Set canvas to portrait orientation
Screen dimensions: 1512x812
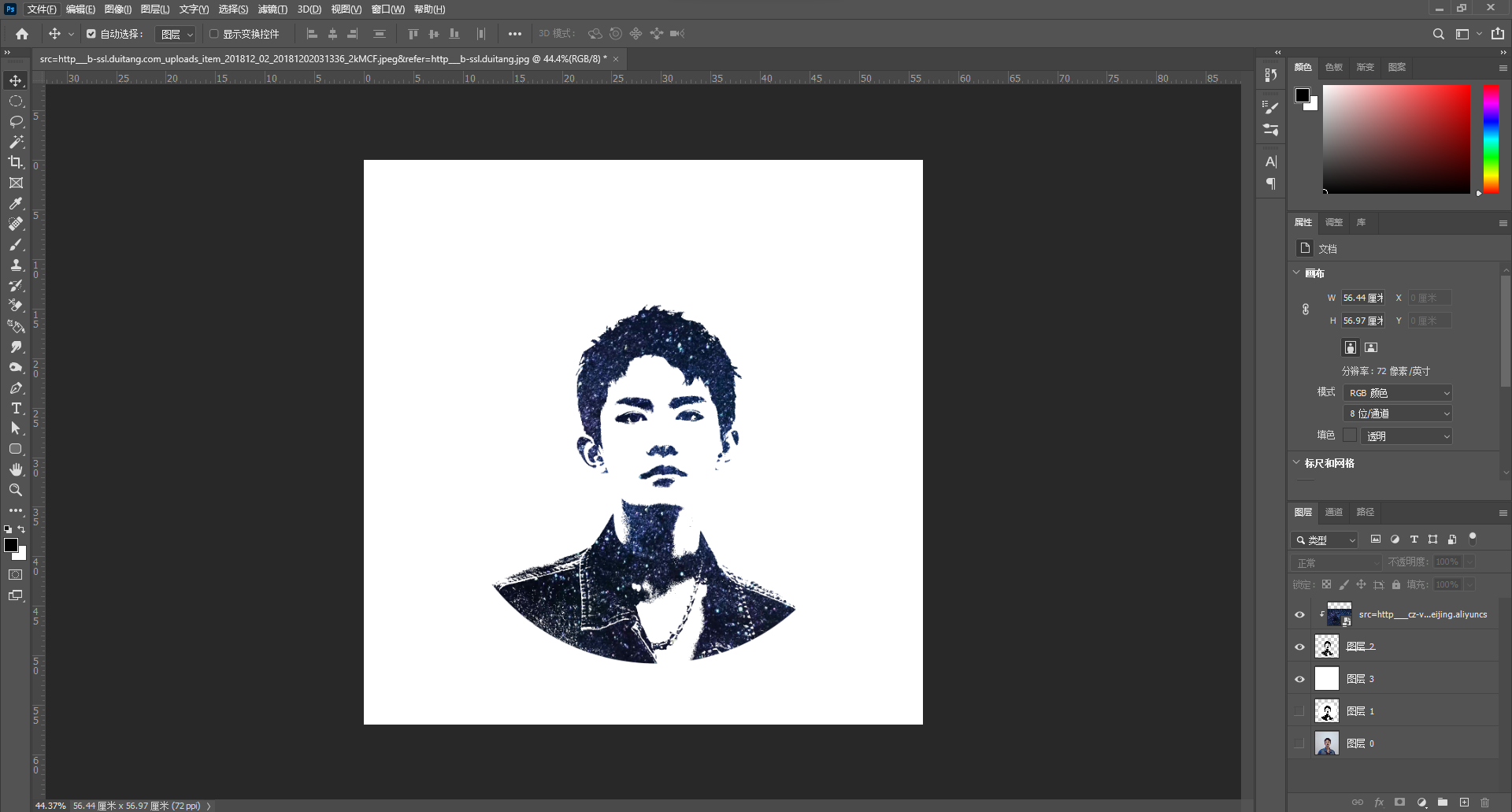coord(1351,347)
